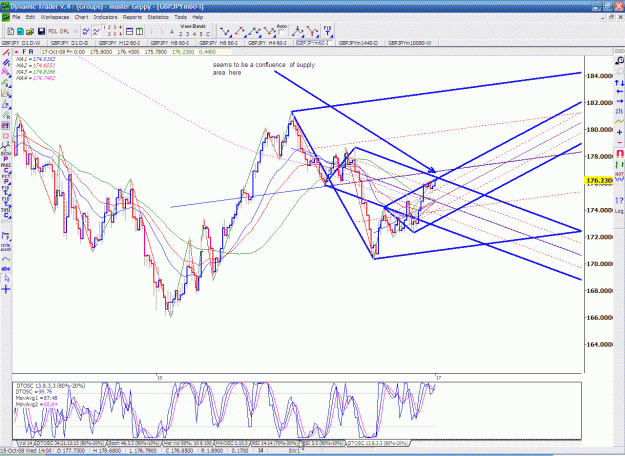The width and height of the screenshot is (625, 456).
Task: Click the blue R letter on chart header
Action: coord(31,52)
